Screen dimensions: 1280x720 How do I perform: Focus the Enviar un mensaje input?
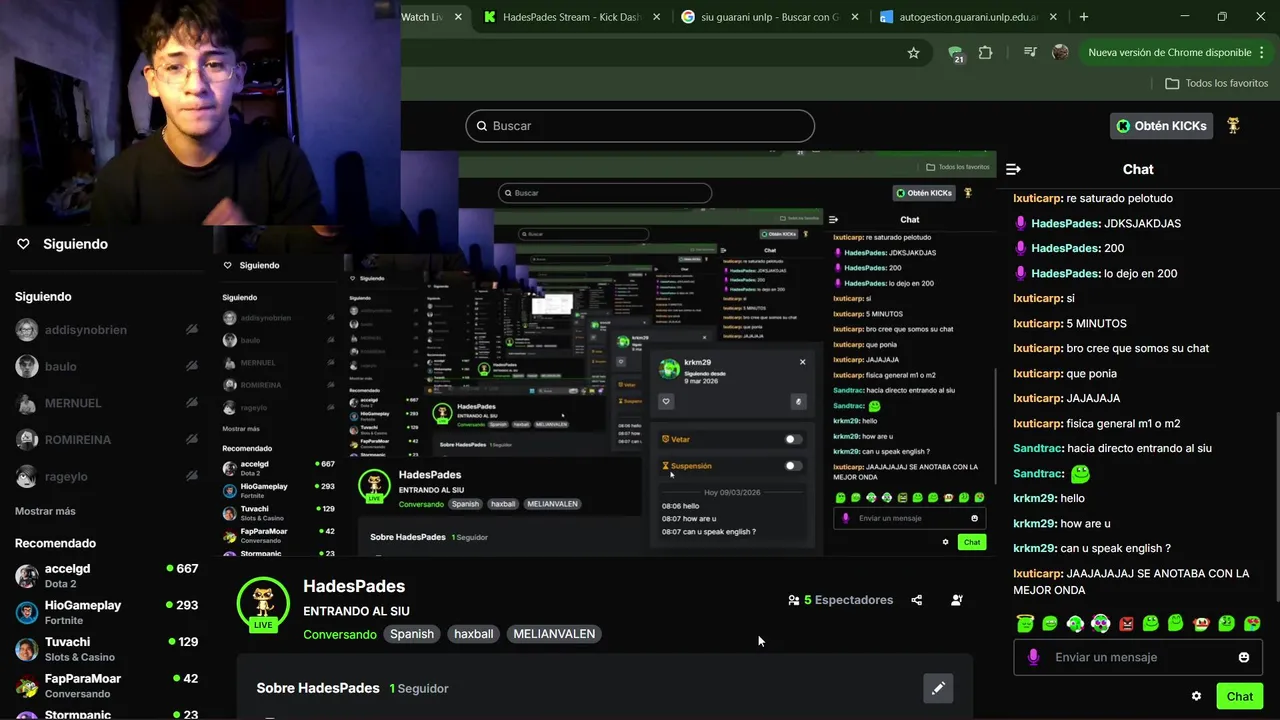tap(1138, 657)
